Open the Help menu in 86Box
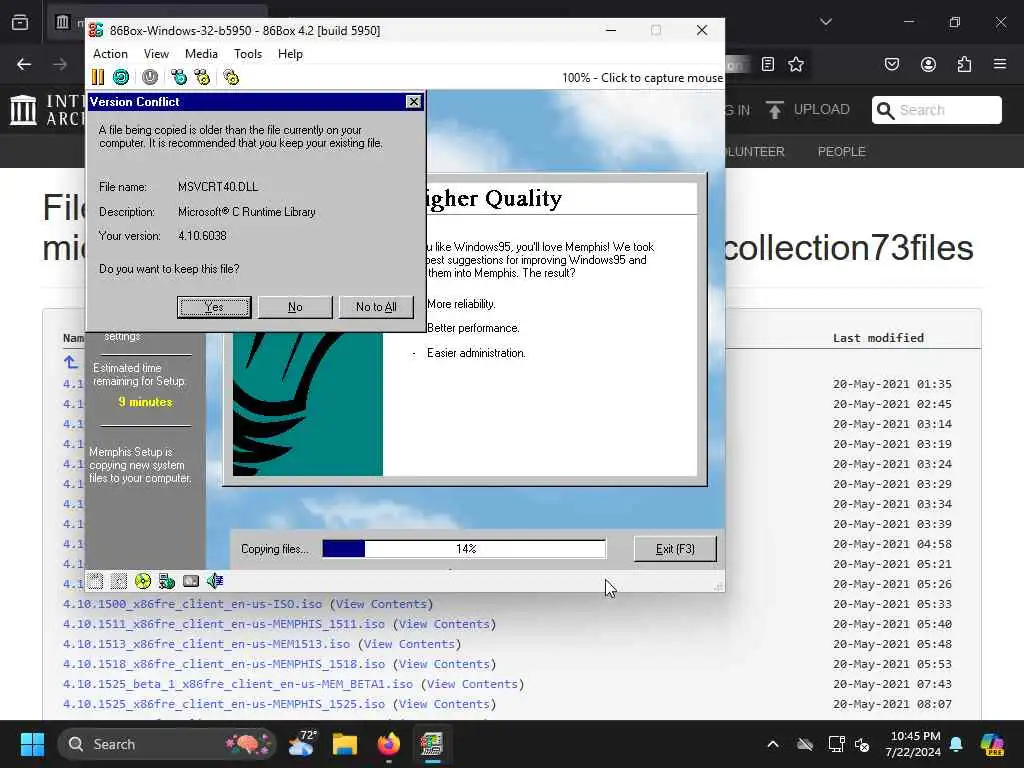1024x768 pixels. tap(290, 54)
